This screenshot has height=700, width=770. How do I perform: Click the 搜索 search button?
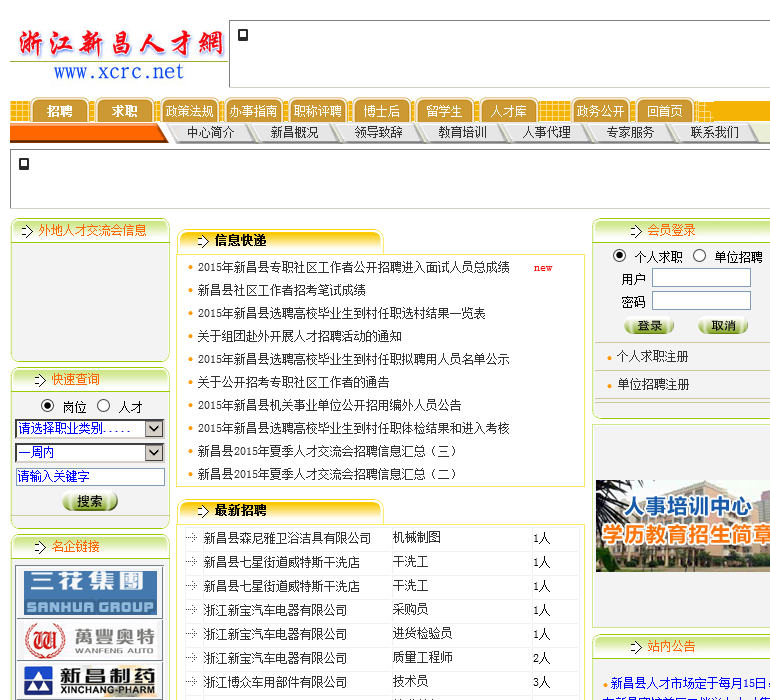[x=90, y=501]
